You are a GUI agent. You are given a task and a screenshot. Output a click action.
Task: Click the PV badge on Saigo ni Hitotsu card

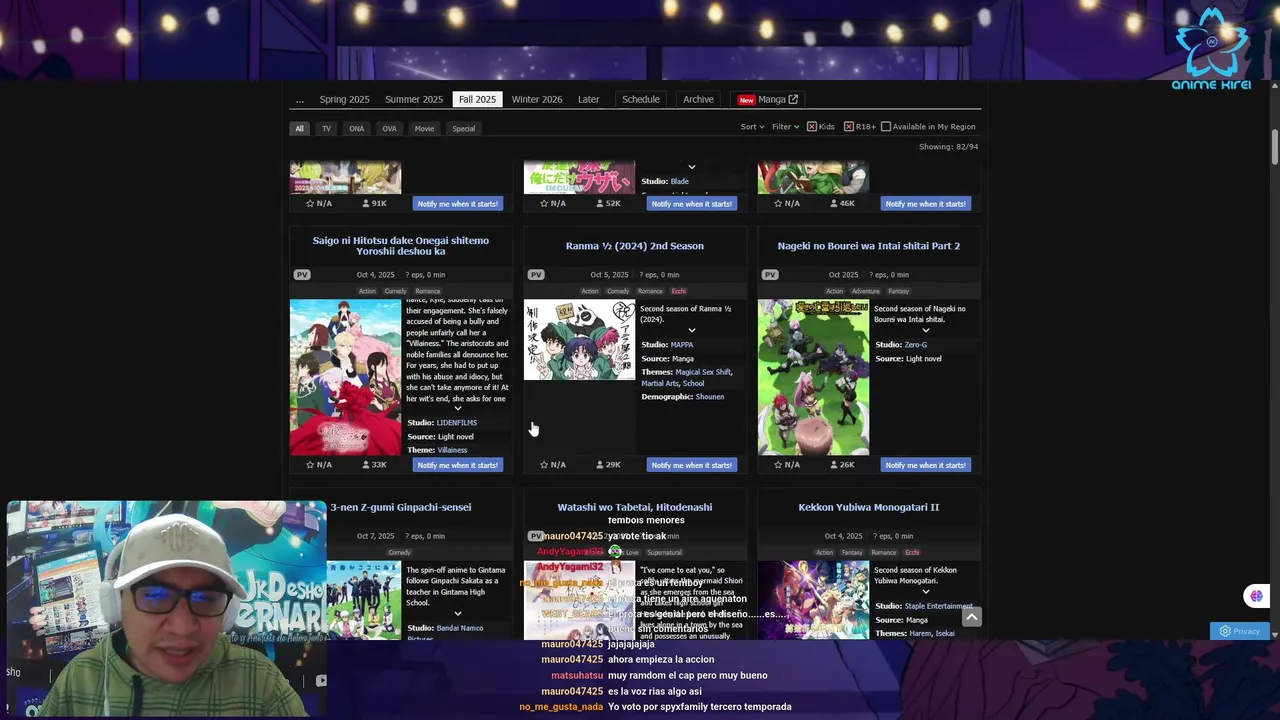click(x=302, y=275)
